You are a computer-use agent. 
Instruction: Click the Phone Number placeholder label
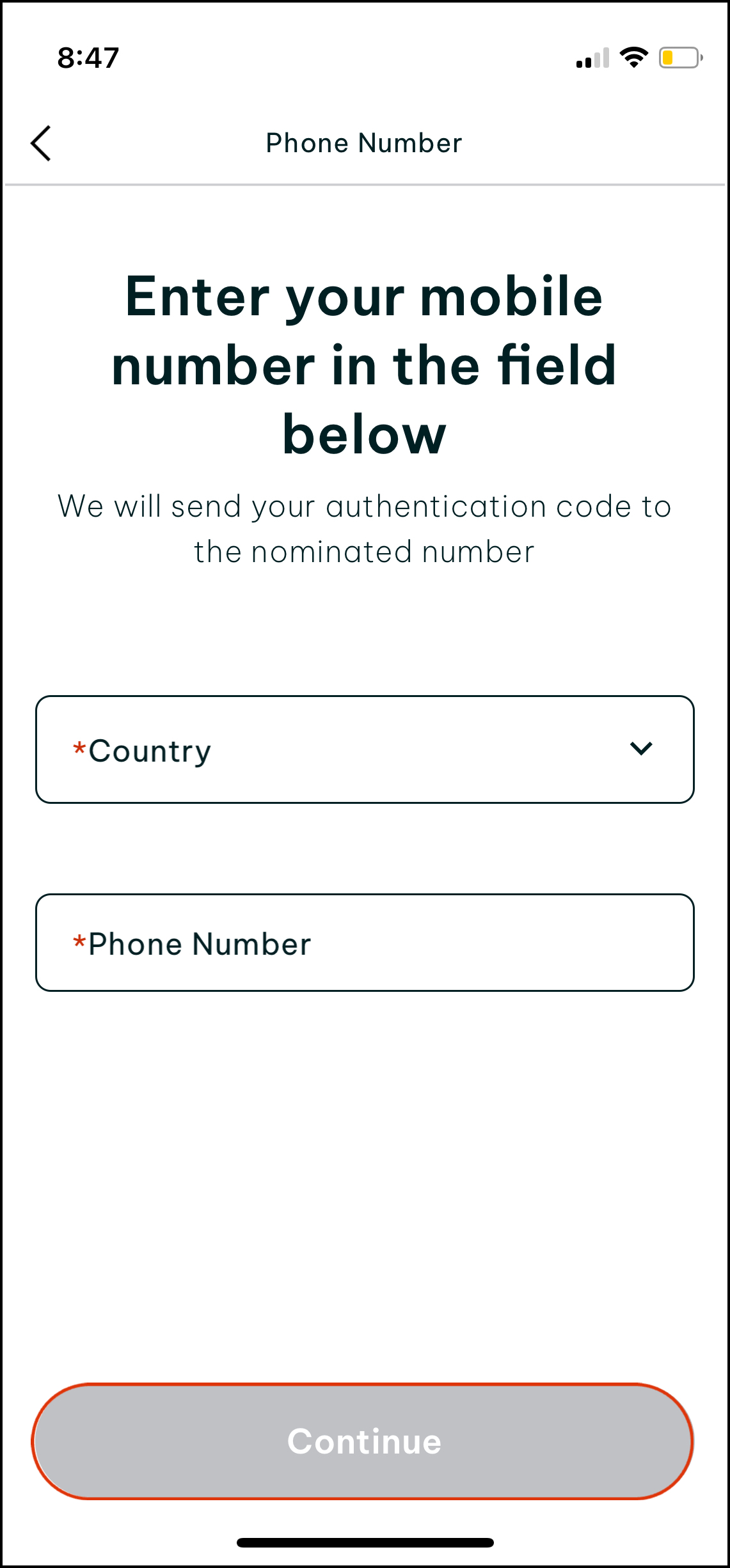(x=200, y=944)
